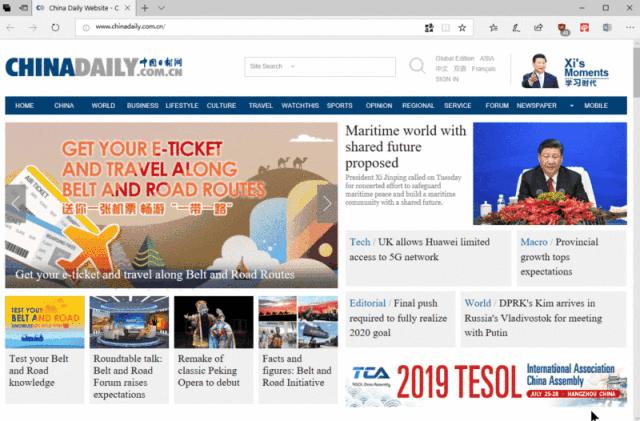Click the SIGN IN link
Viewport: 640px width, 421px height.
click(447, 79)
